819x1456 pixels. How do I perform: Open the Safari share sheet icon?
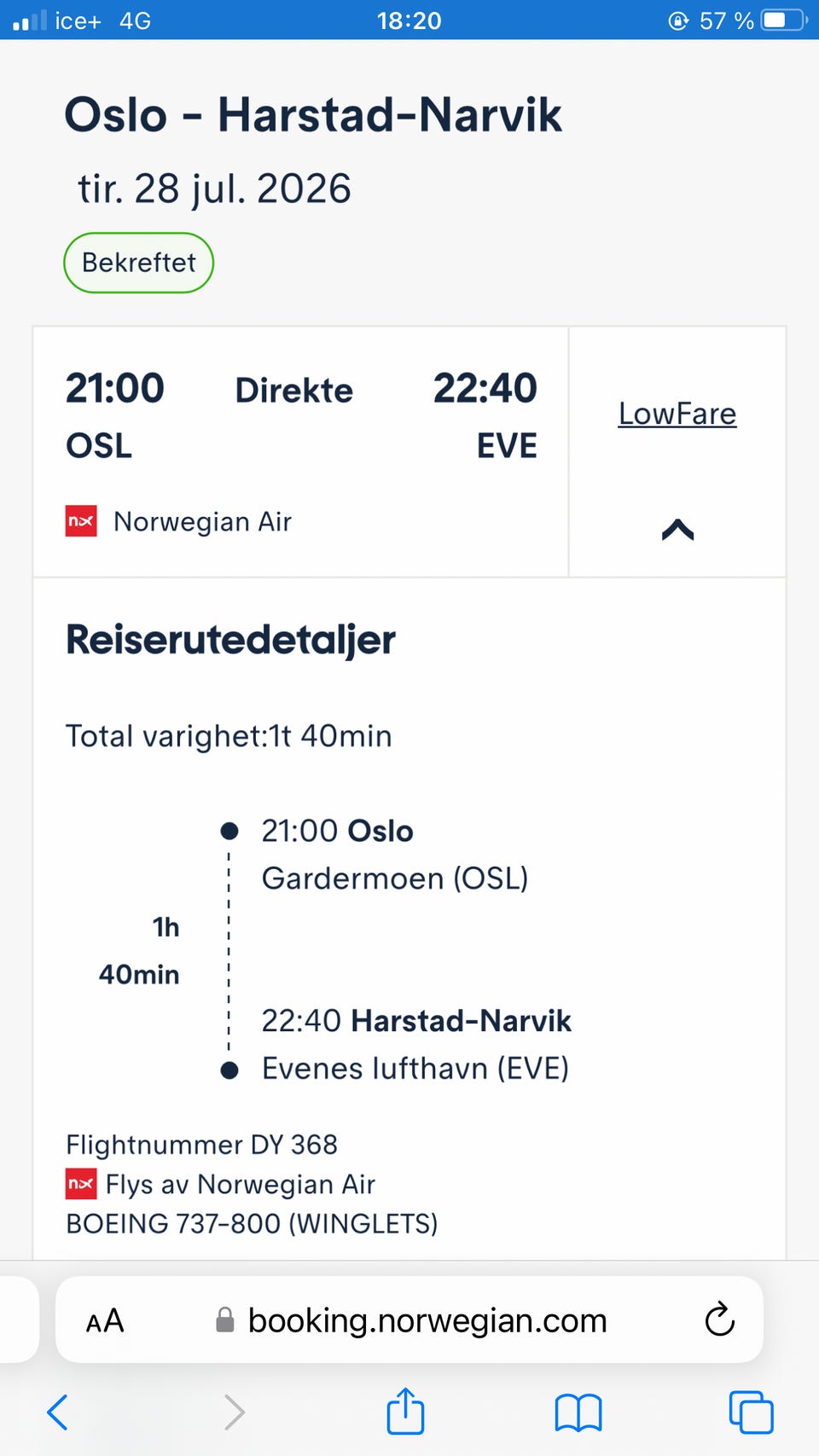point(405,1410)
